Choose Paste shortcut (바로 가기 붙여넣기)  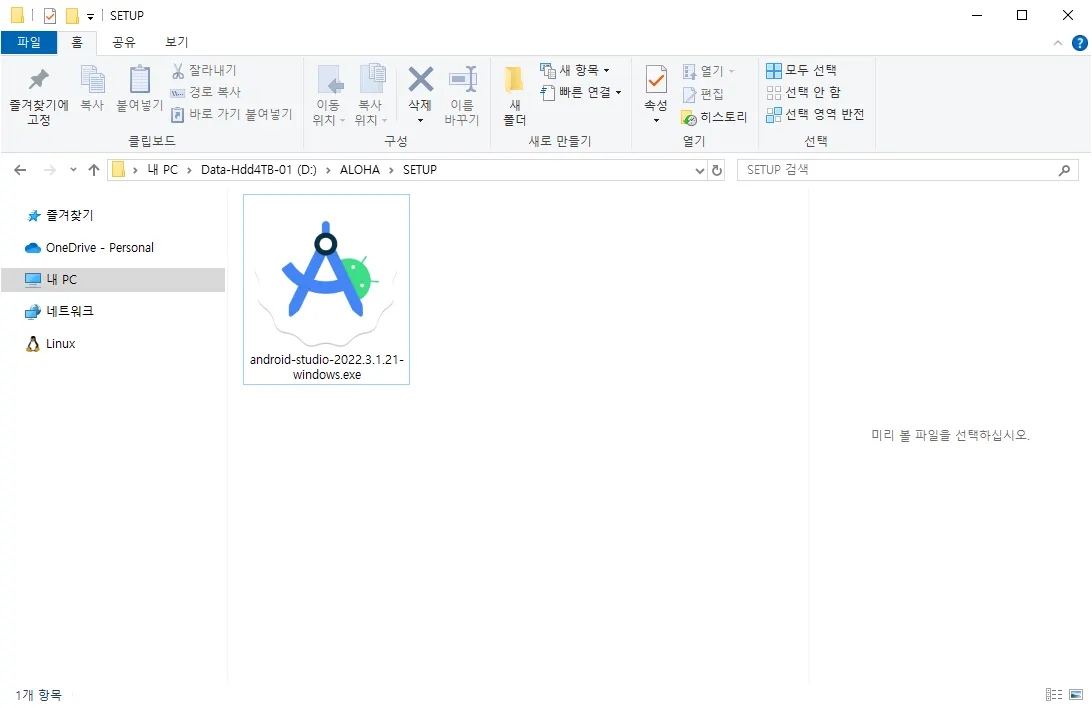pos(231,113)
